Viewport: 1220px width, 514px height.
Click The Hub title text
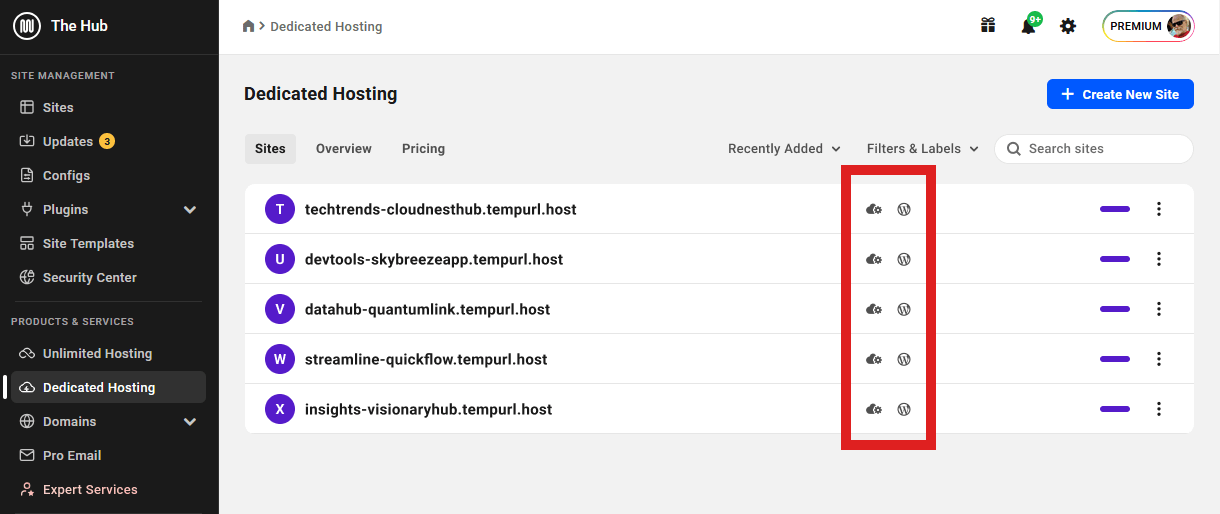click(x=78, y=26)
